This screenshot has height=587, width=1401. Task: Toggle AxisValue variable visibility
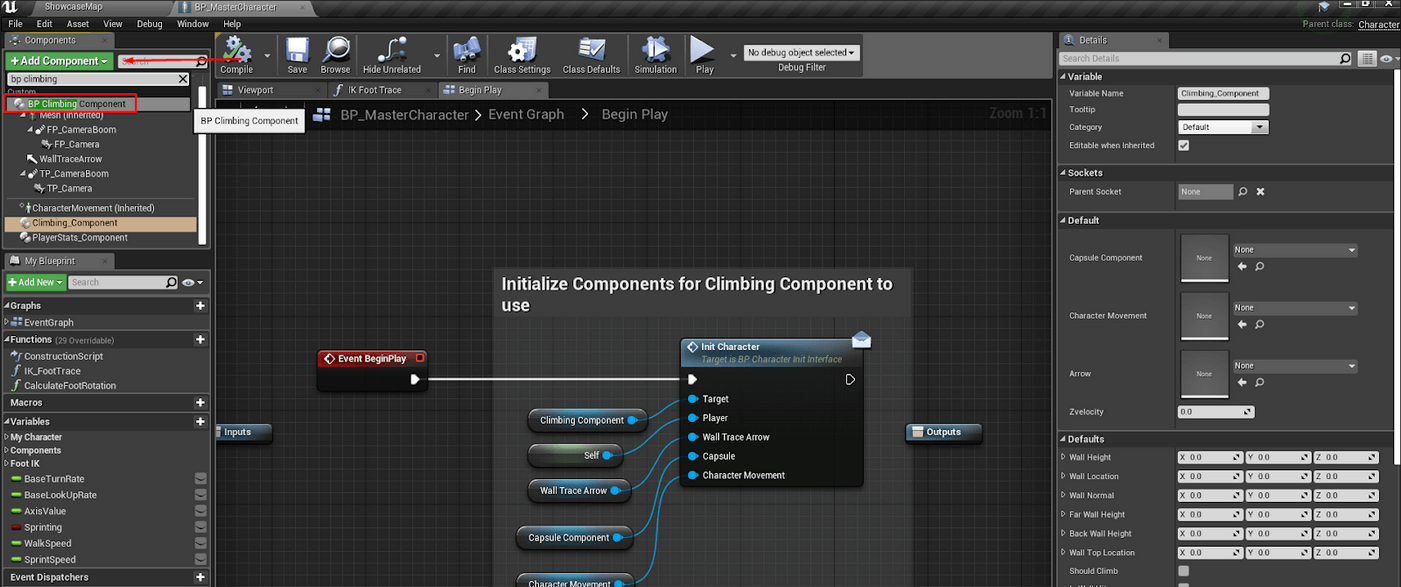[x=201, y=511]
